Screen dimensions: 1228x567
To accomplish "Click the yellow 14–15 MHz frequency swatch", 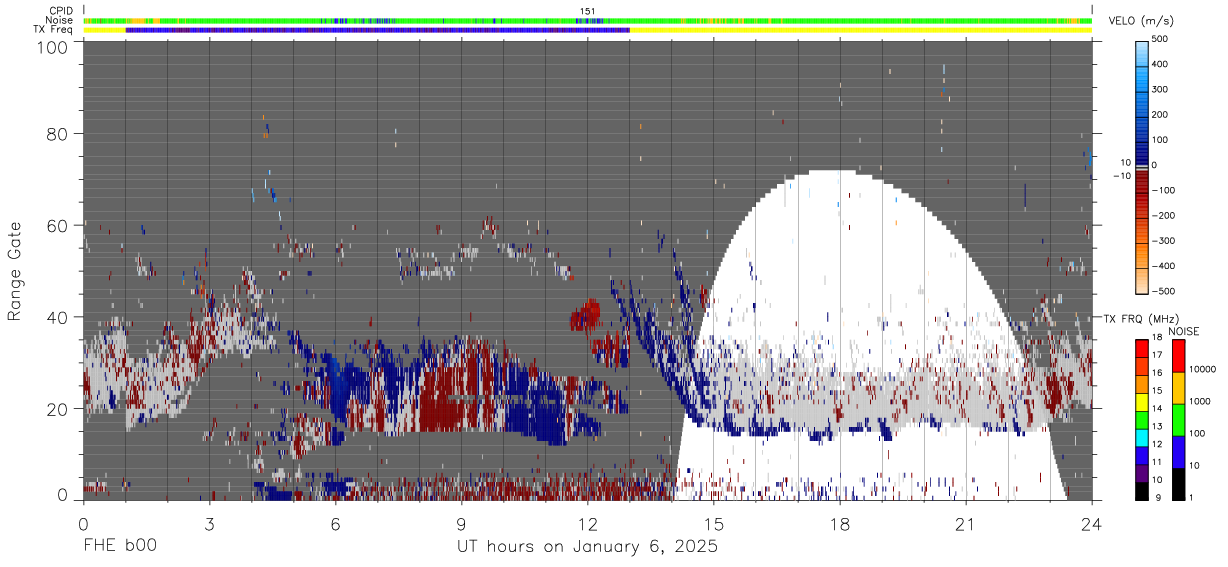I will coord(1141,402).
